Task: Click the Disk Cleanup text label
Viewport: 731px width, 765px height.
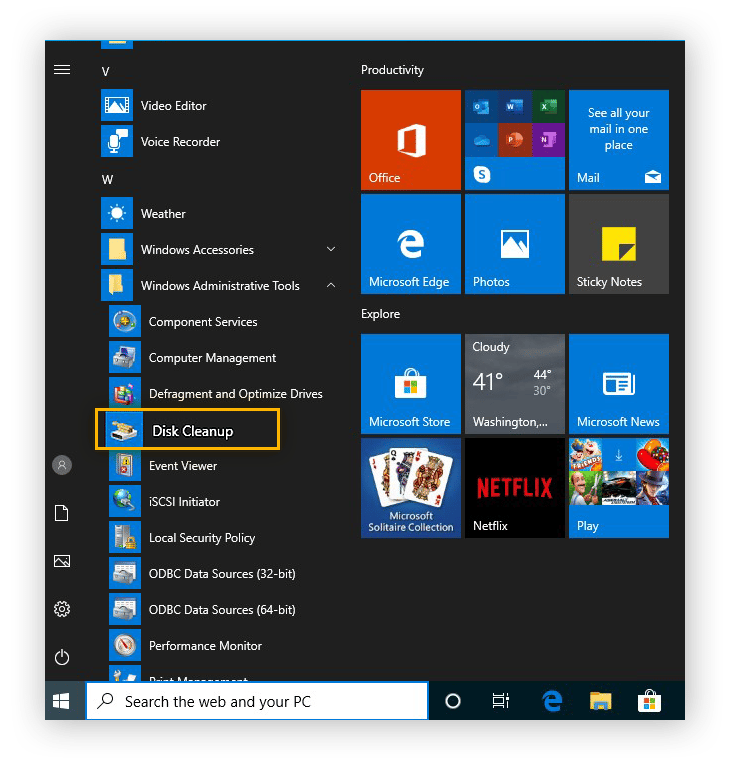Action: click(193, 431)
